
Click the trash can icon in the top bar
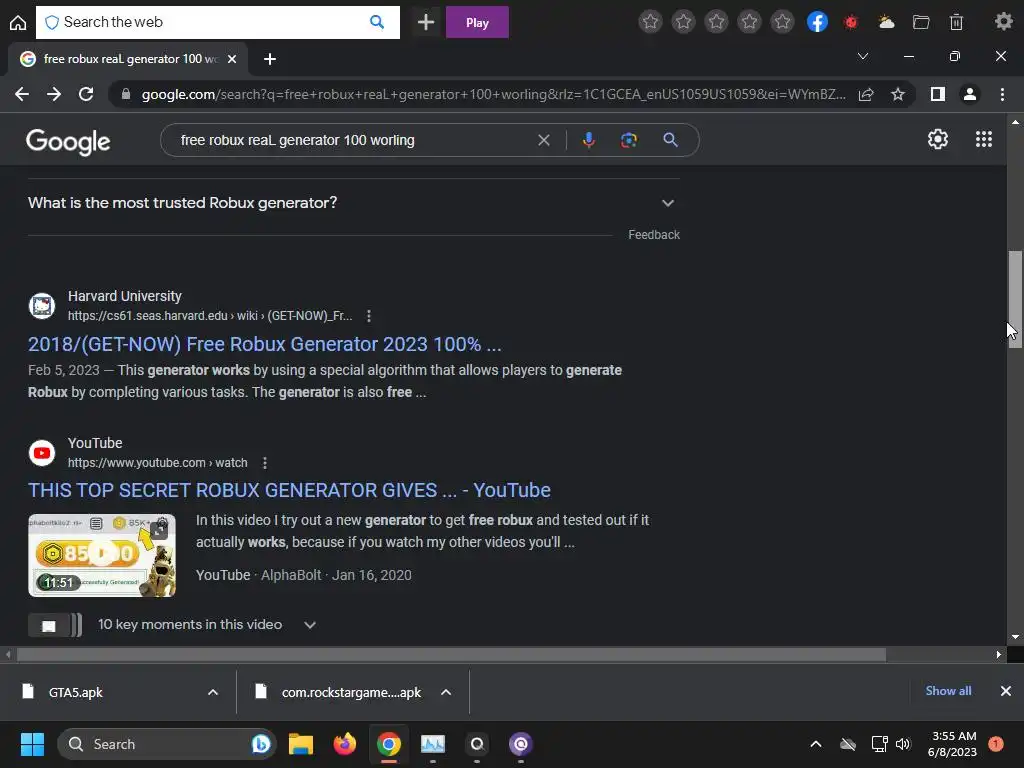pyautogui.click(x=956, y=22)
